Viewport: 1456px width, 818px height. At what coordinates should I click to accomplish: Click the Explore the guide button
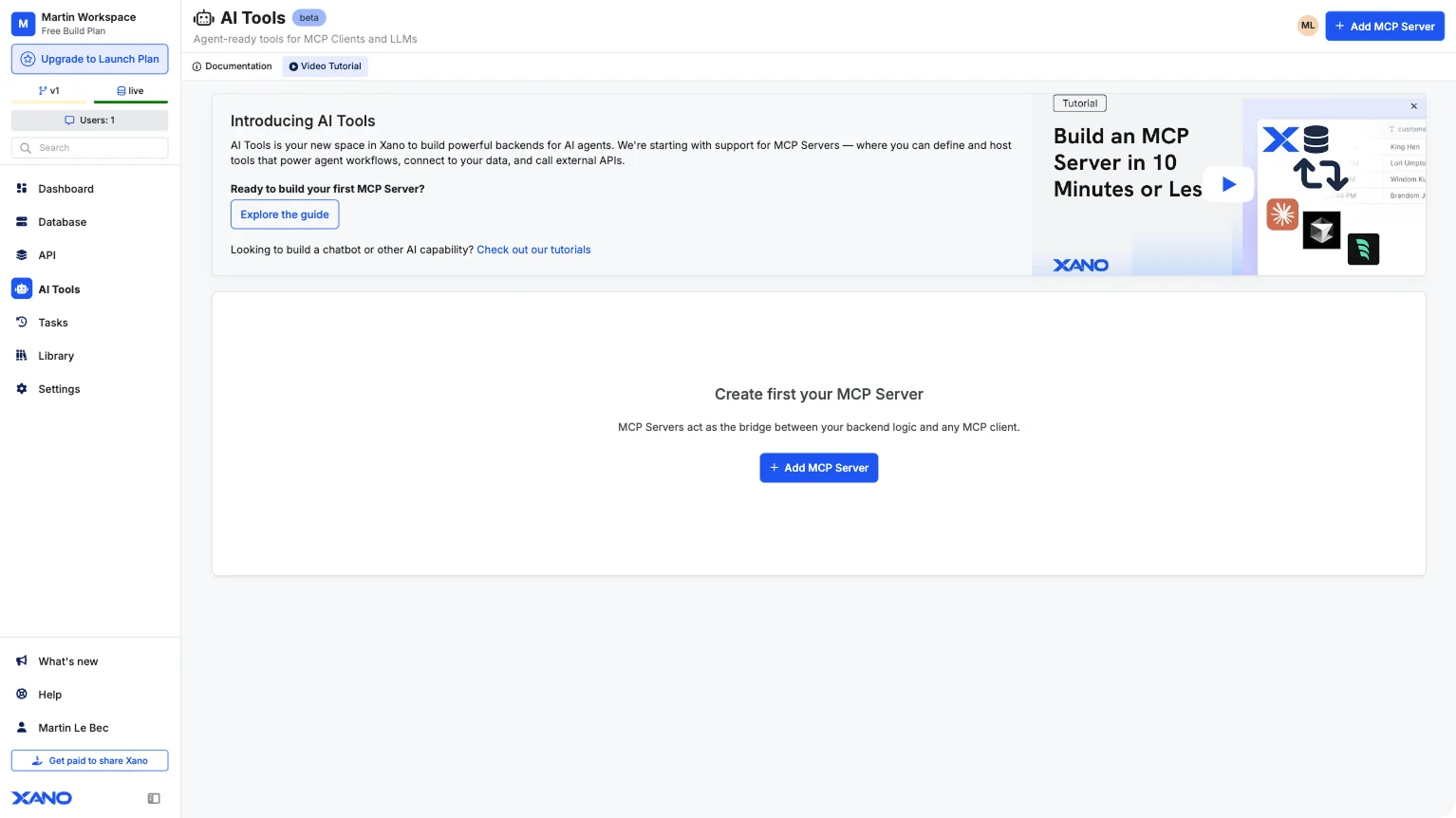coord(285,214)
